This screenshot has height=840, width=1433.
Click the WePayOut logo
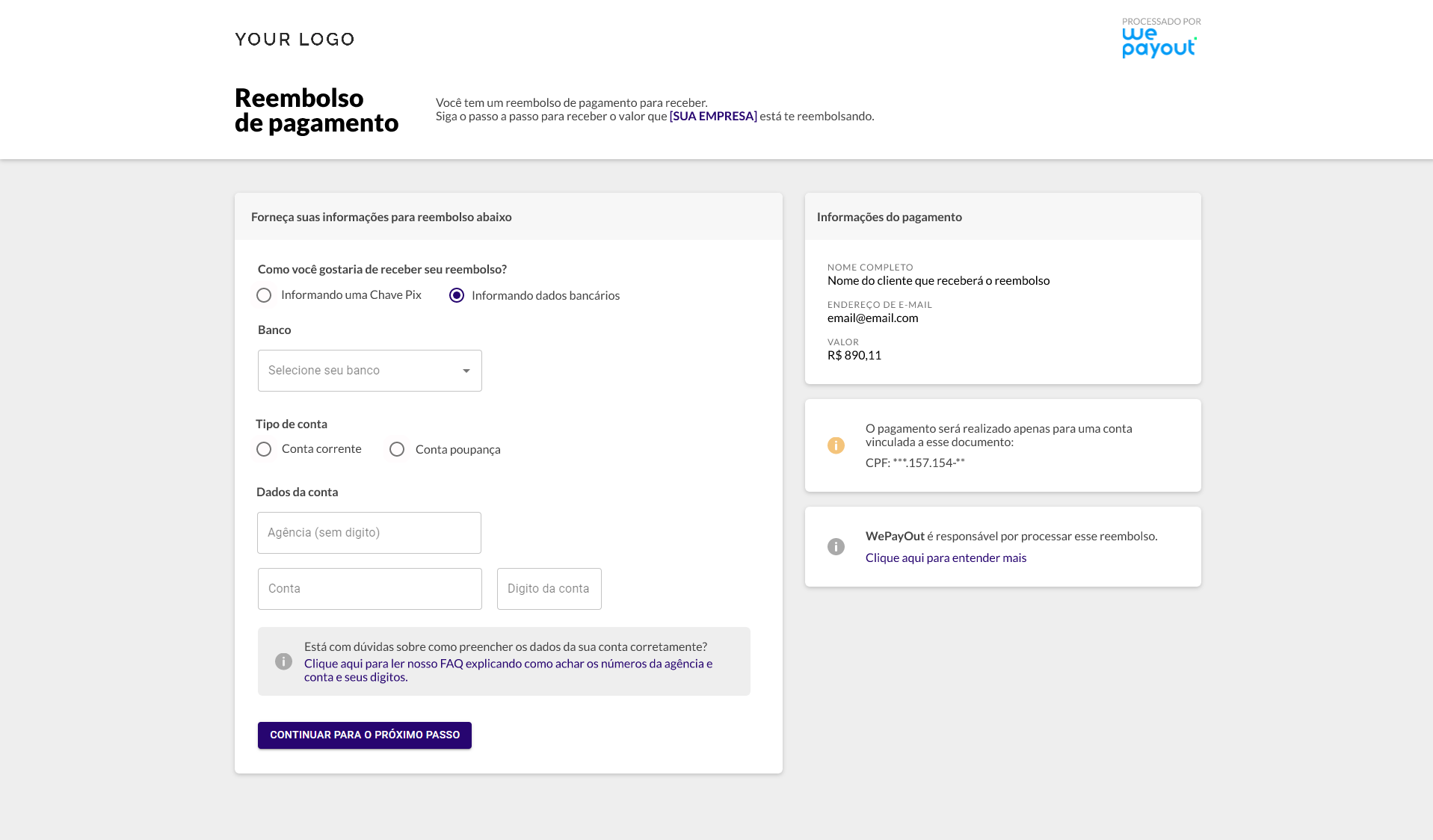click(1159, 43)
